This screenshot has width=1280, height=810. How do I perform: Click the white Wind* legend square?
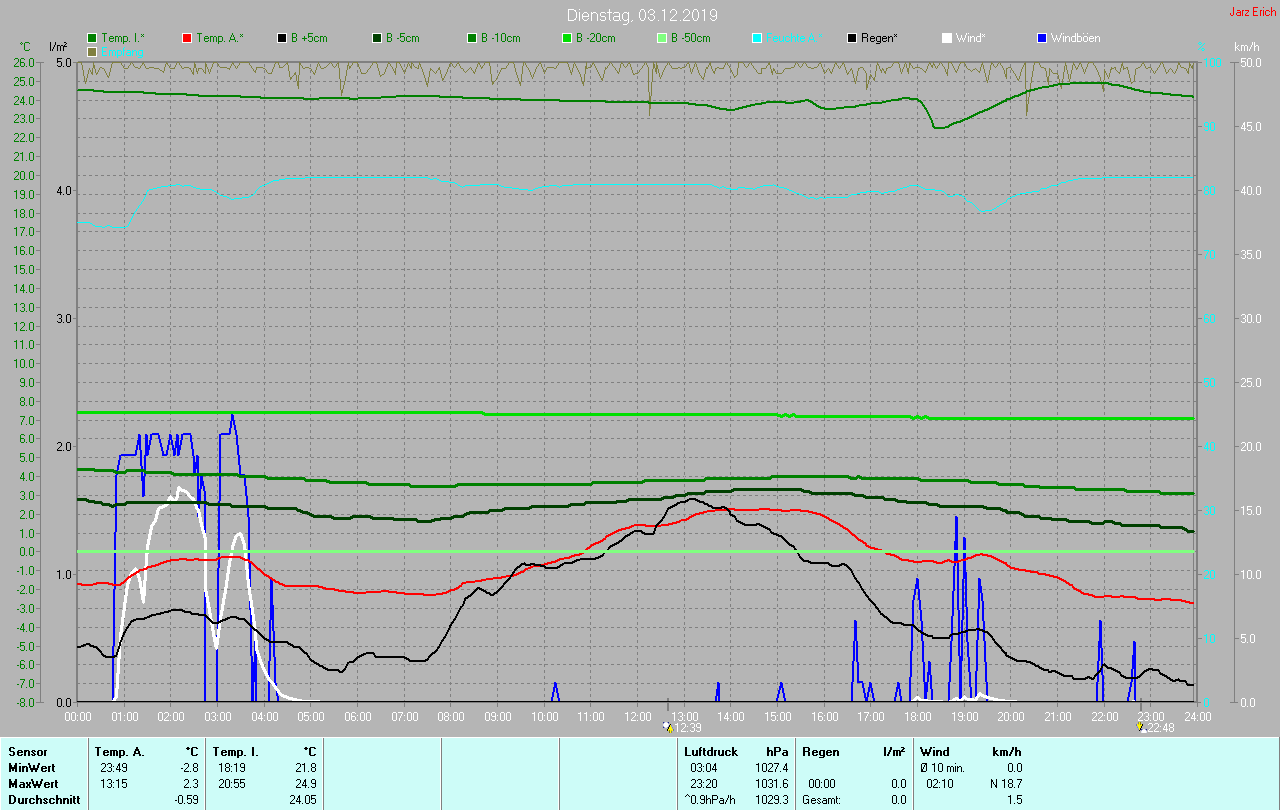(x=947, y=38)
